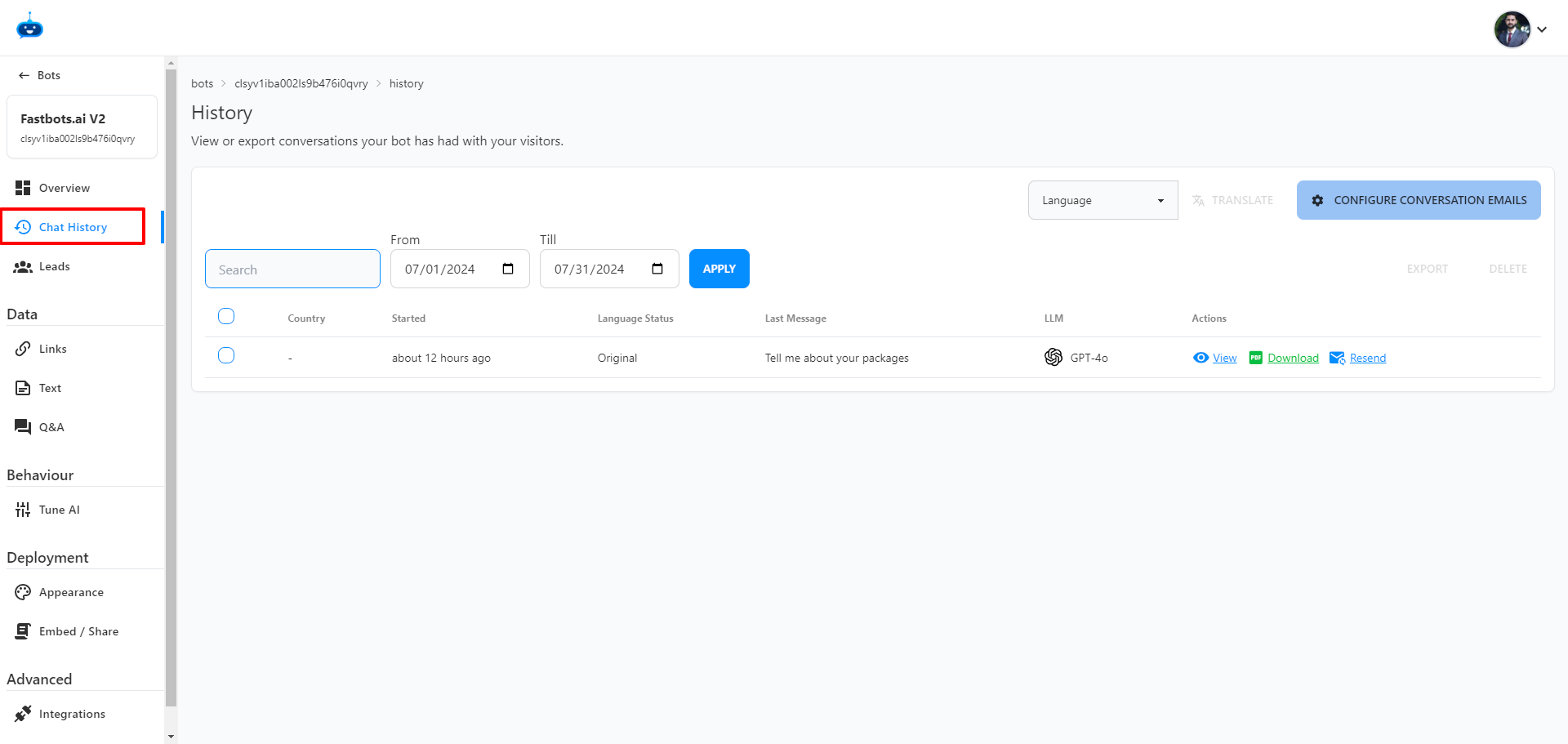Click the Tune AI sliders icon
This screenshot has width=1568, height=744.
pyautogui.click(x=23, y=510)
